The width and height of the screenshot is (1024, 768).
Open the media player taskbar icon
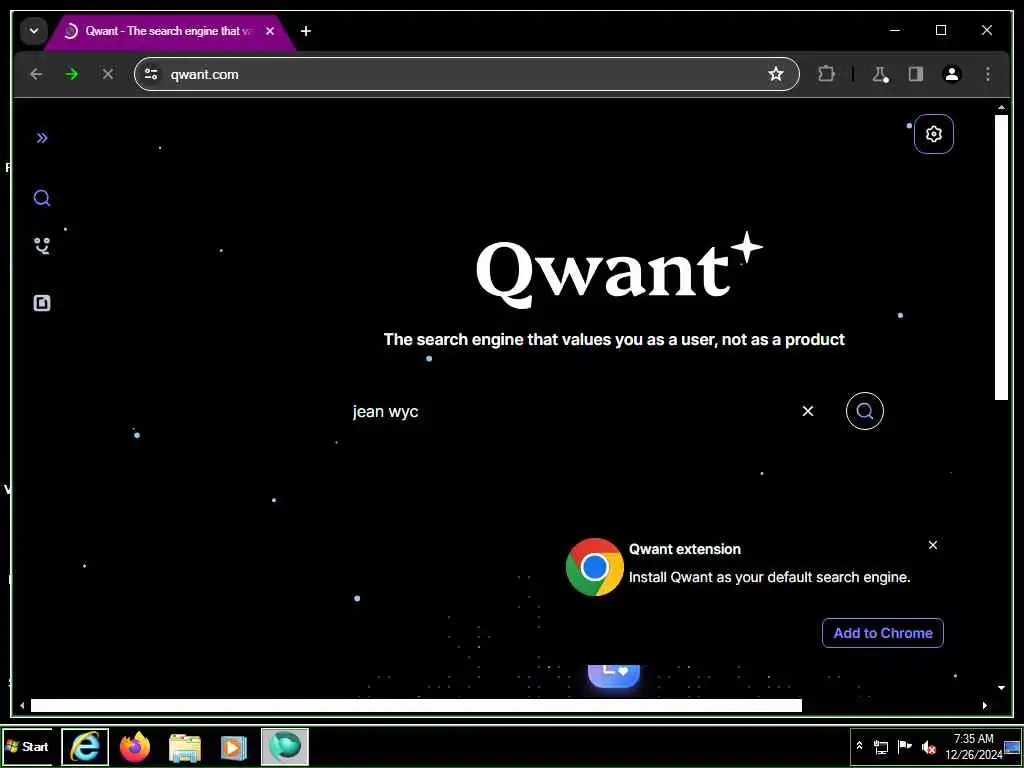(x=234, y=748)
